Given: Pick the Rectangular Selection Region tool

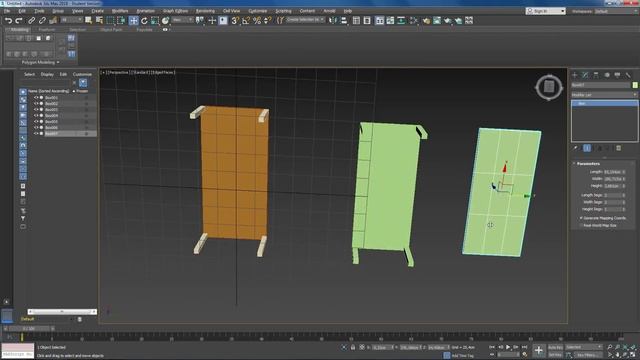Looking at the screenshot, I should [x=110, y=20].
